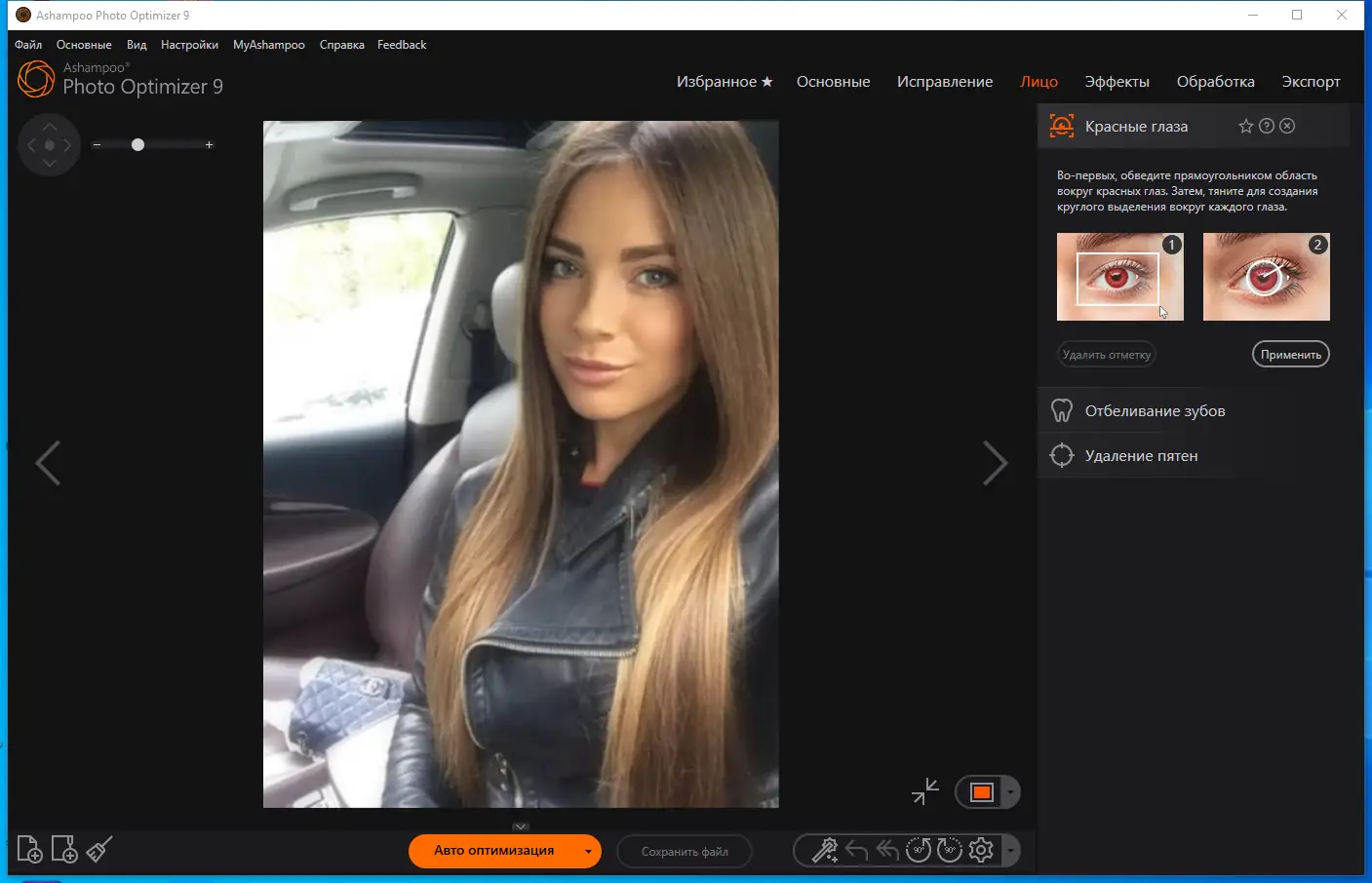Rotate image 90° counterclockwise
Image resolution: width=1372 pixels, height=883 pixels.
click(919, 851)
